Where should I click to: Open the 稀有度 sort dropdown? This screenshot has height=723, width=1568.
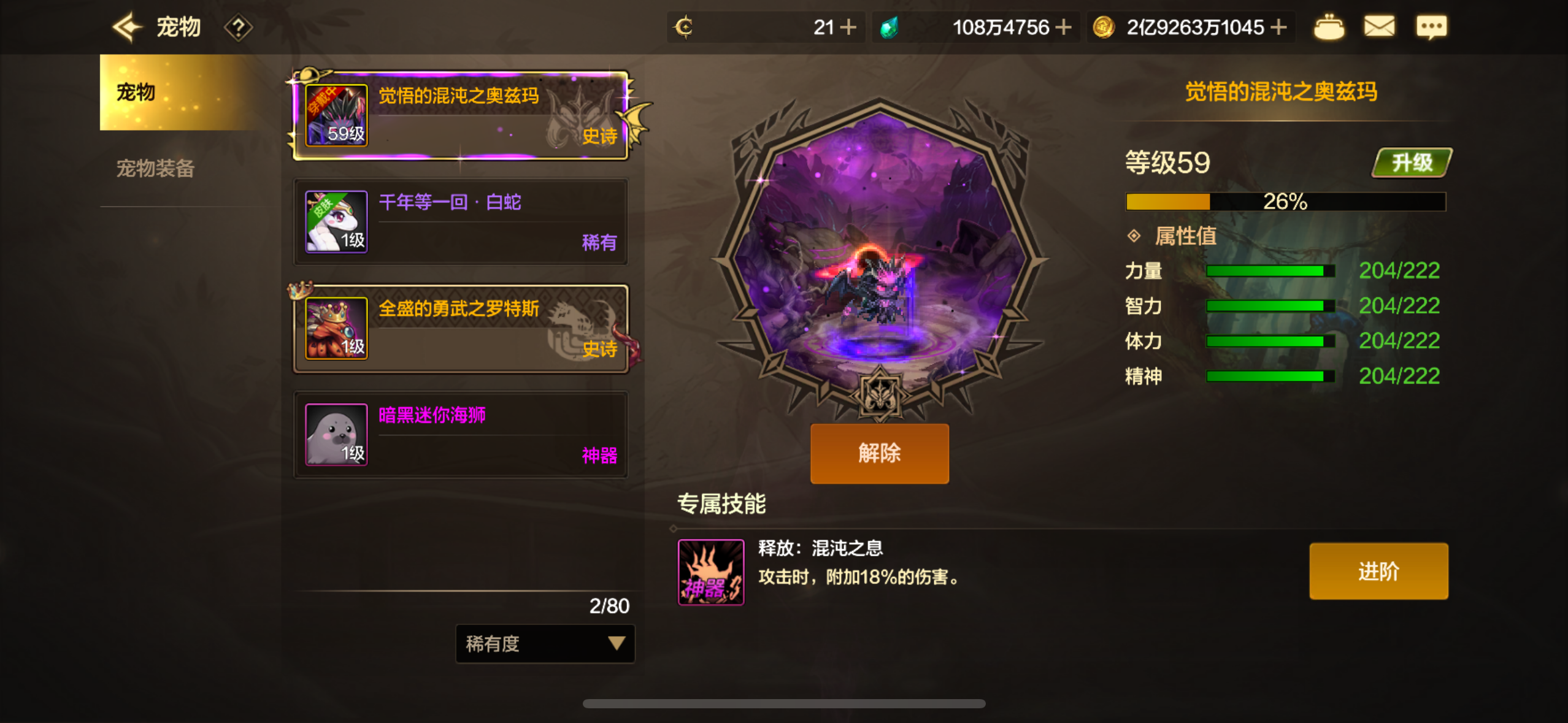click(545, 643)
